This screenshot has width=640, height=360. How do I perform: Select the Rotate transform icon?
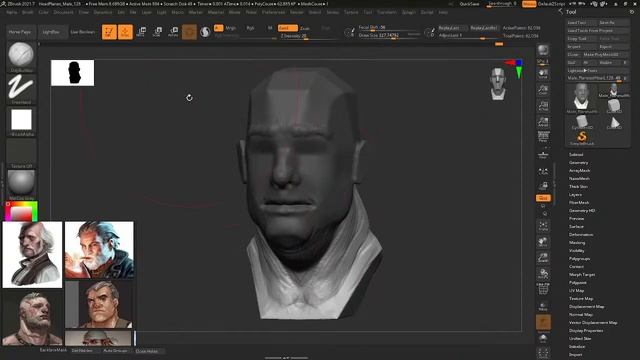coord(173,32)
